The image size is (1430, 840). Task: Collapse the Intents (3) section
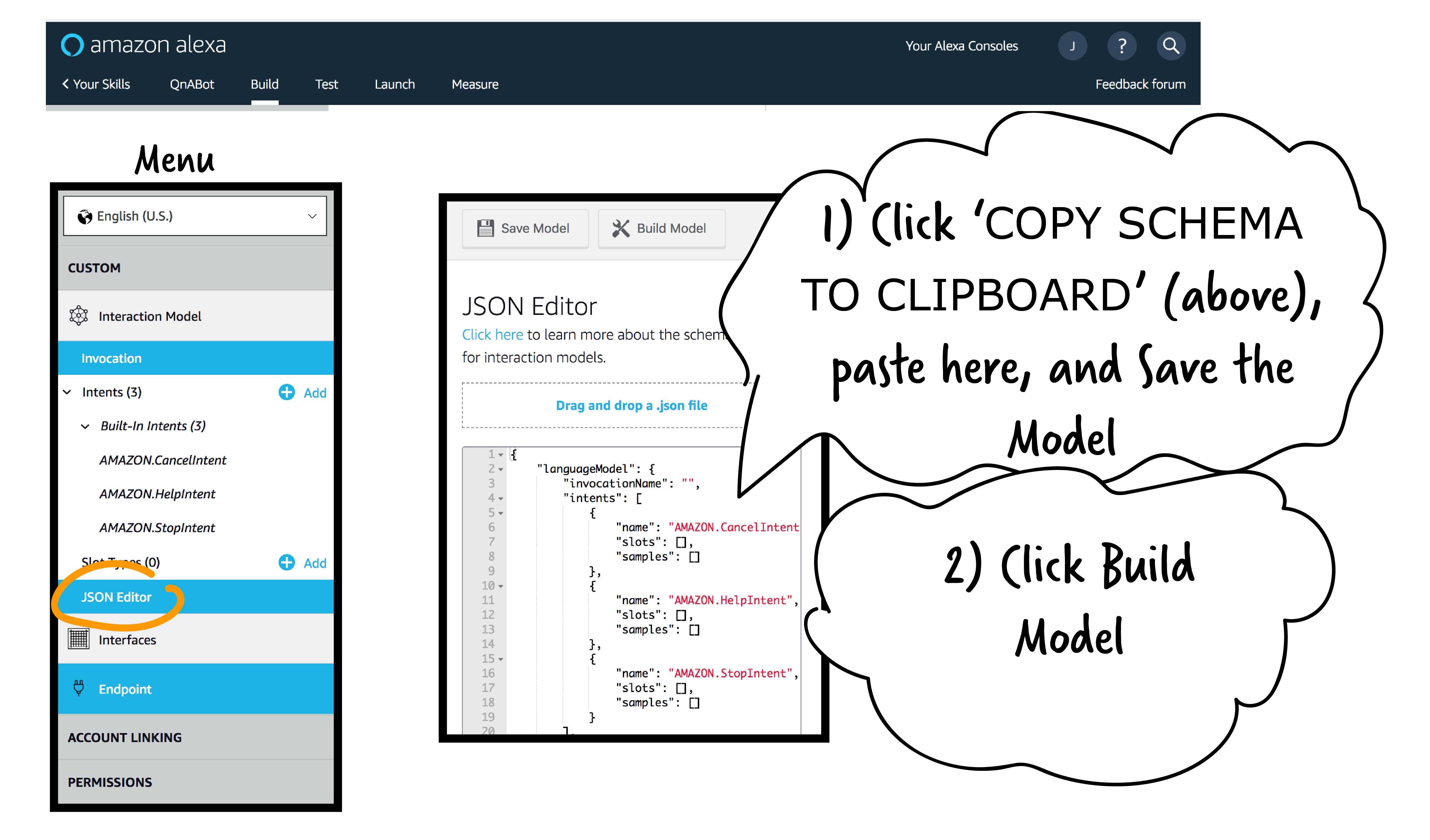(67, 392)
